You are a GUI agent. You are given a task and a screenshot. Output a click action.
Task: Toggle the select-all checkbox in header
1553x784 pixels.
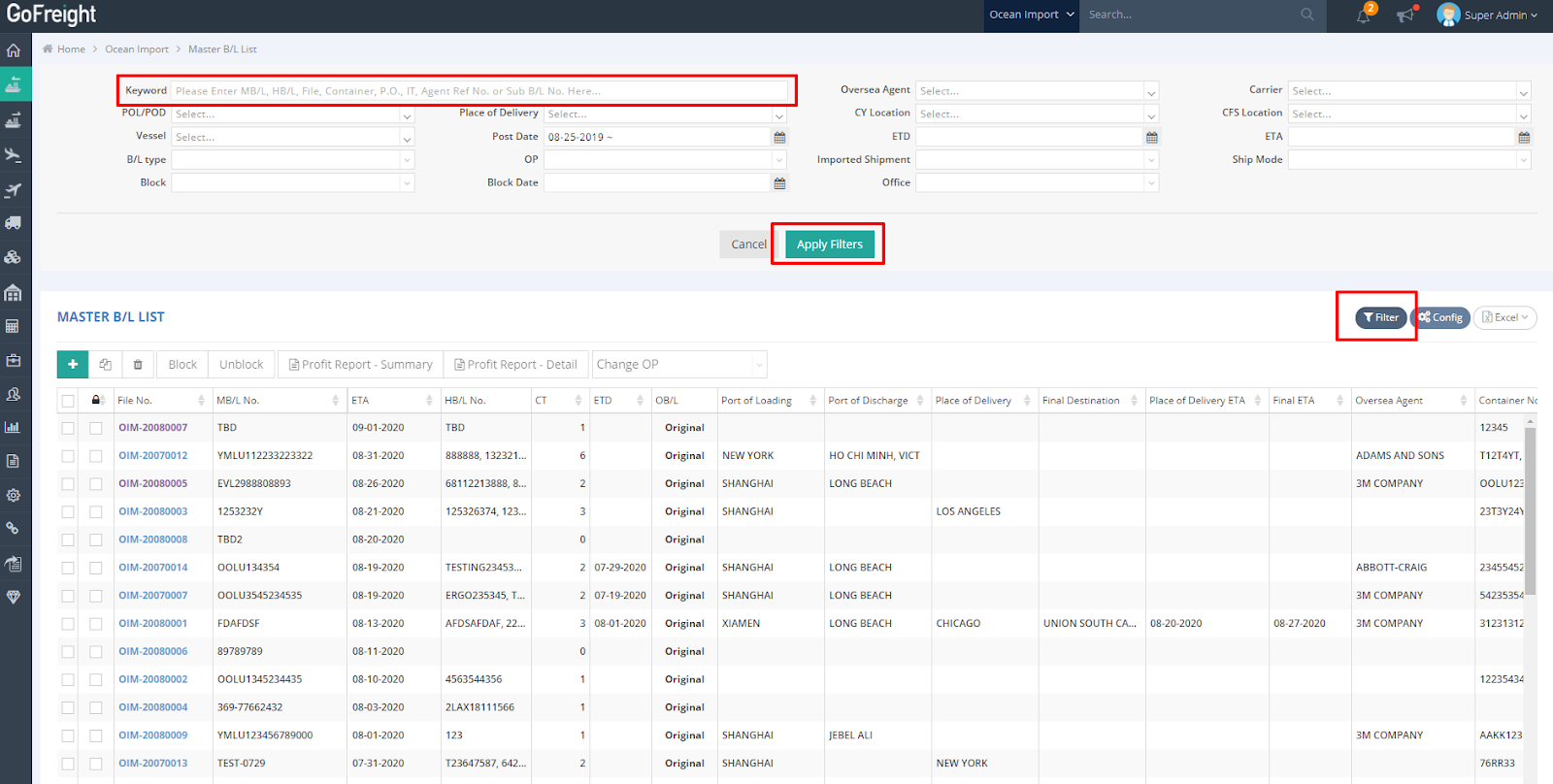(x=68, y=401)
